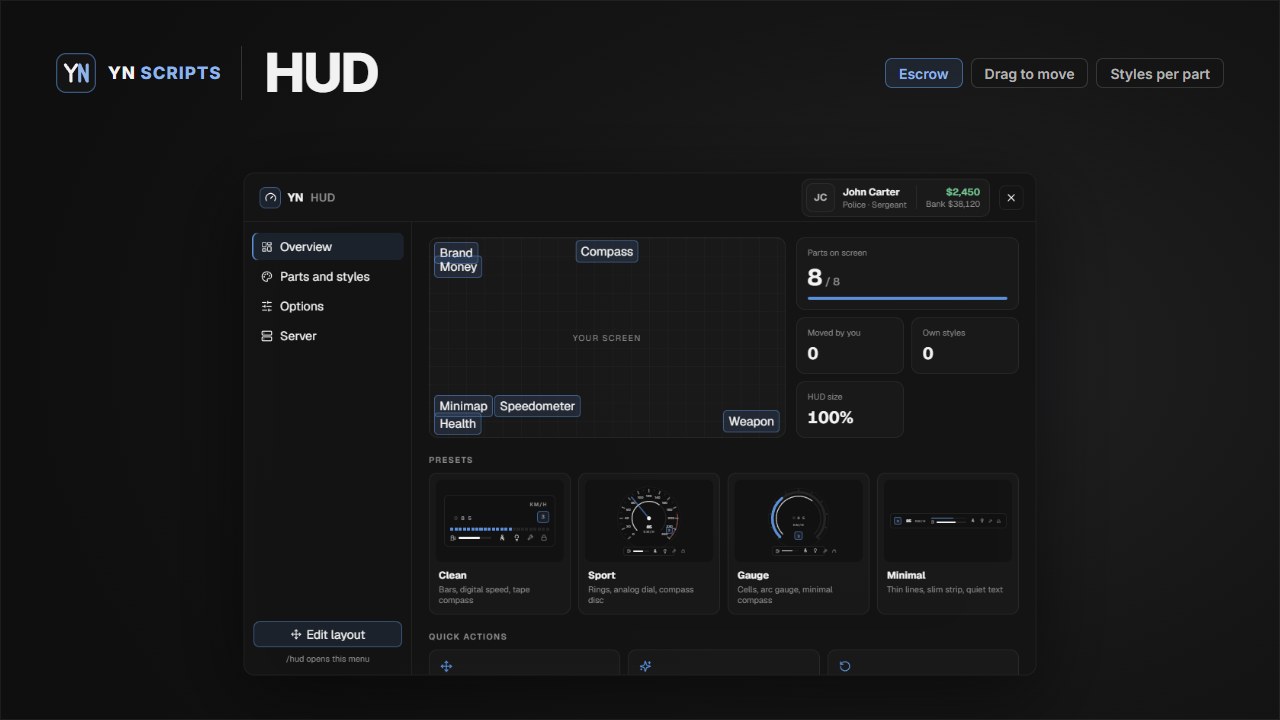Click the John Carter name text

click(x=871, y=192)
